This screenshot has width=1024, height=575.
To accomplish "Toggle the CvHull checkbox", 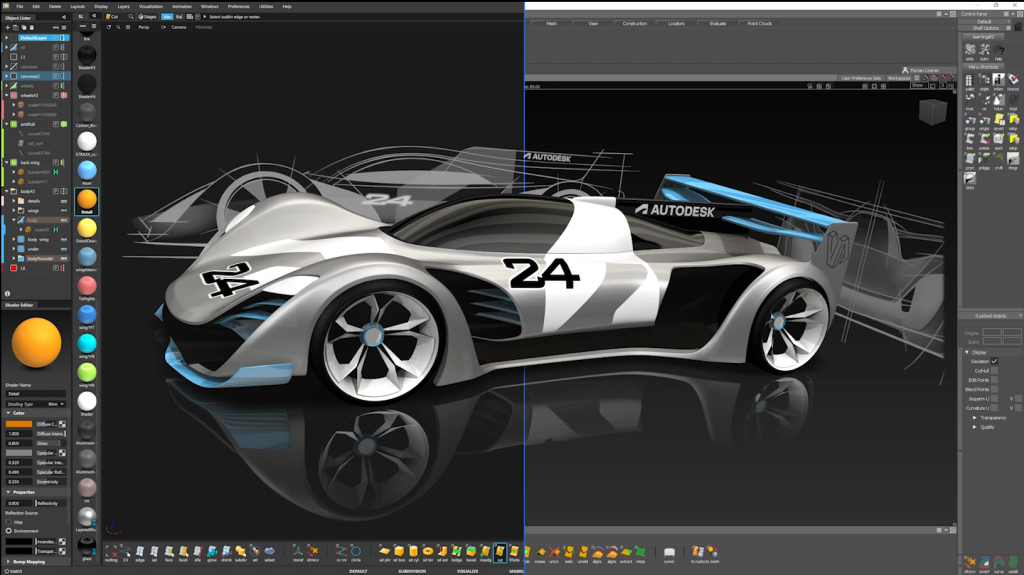I will pyautogui.click(x=994, y=370).
